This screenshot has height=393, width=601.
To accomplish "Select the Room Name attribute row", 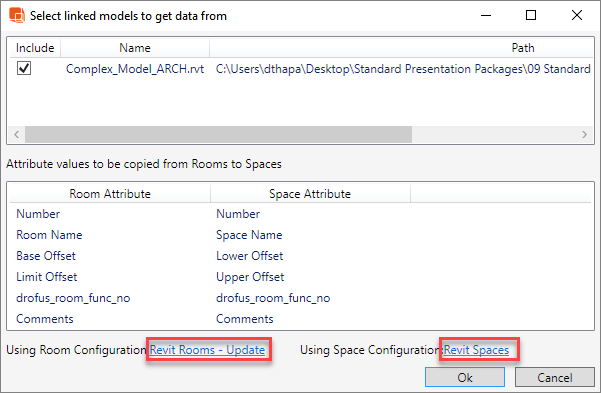I will point(300,235).
